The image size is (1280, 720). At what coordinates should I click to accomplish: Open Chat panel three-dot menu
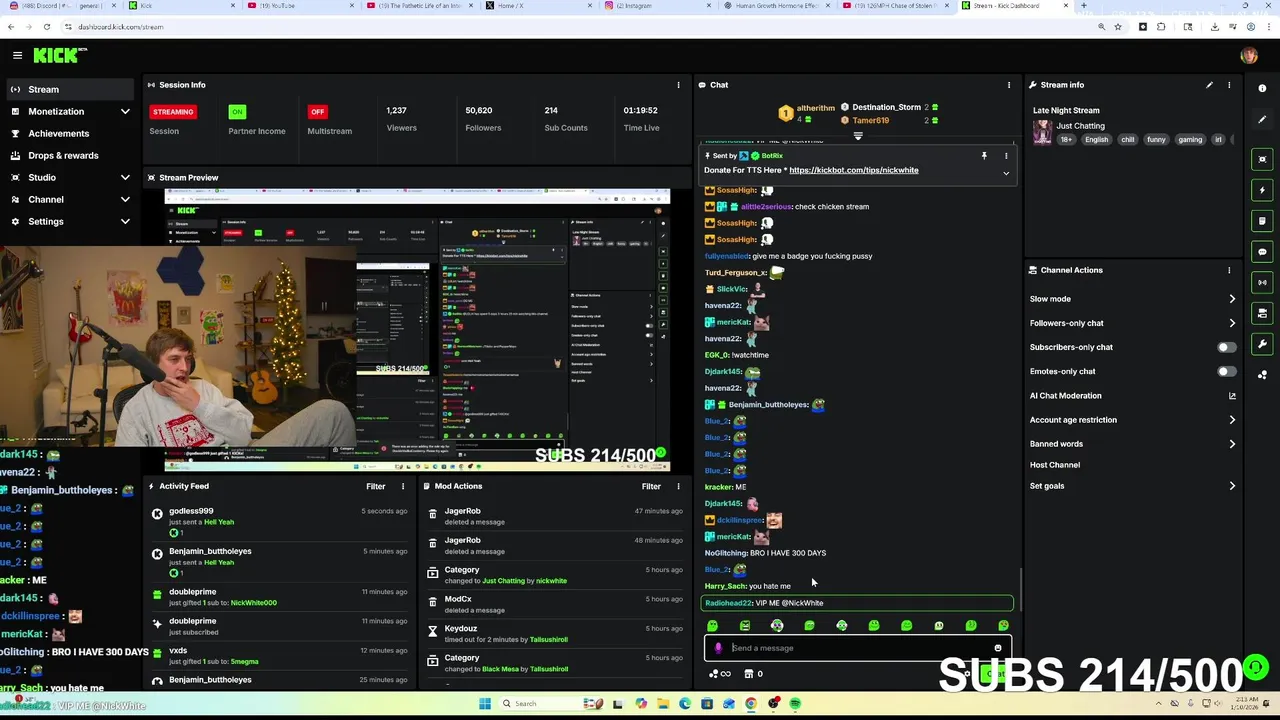pos(1009,85)
